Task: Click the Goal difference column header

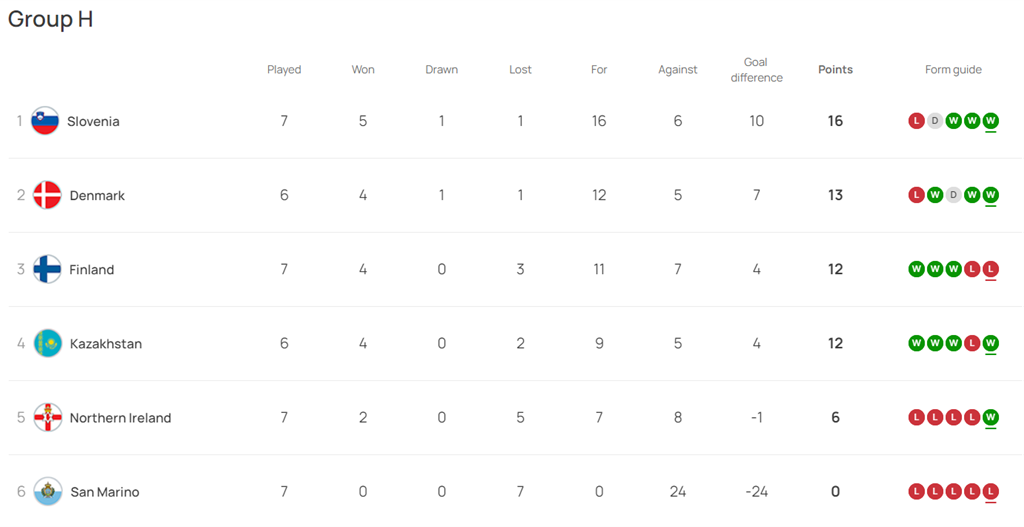Action: 756,70
